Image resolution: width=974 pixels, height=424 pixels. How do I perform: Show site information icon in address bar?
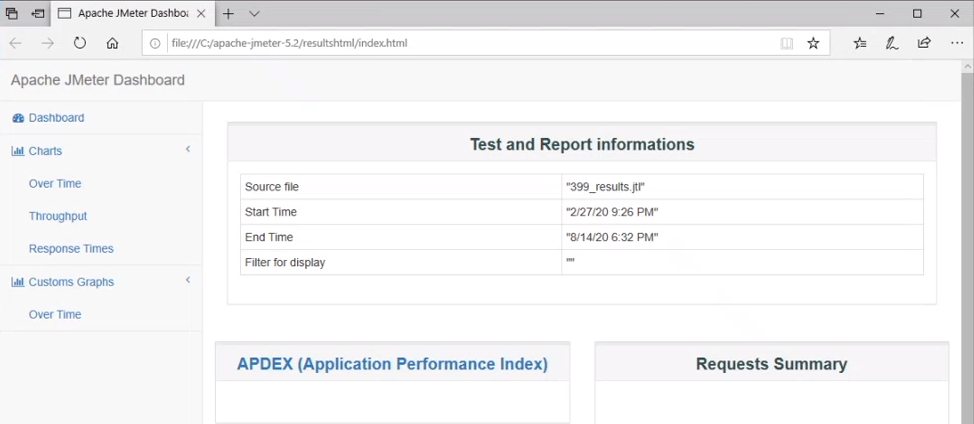(x=155, y=43)
